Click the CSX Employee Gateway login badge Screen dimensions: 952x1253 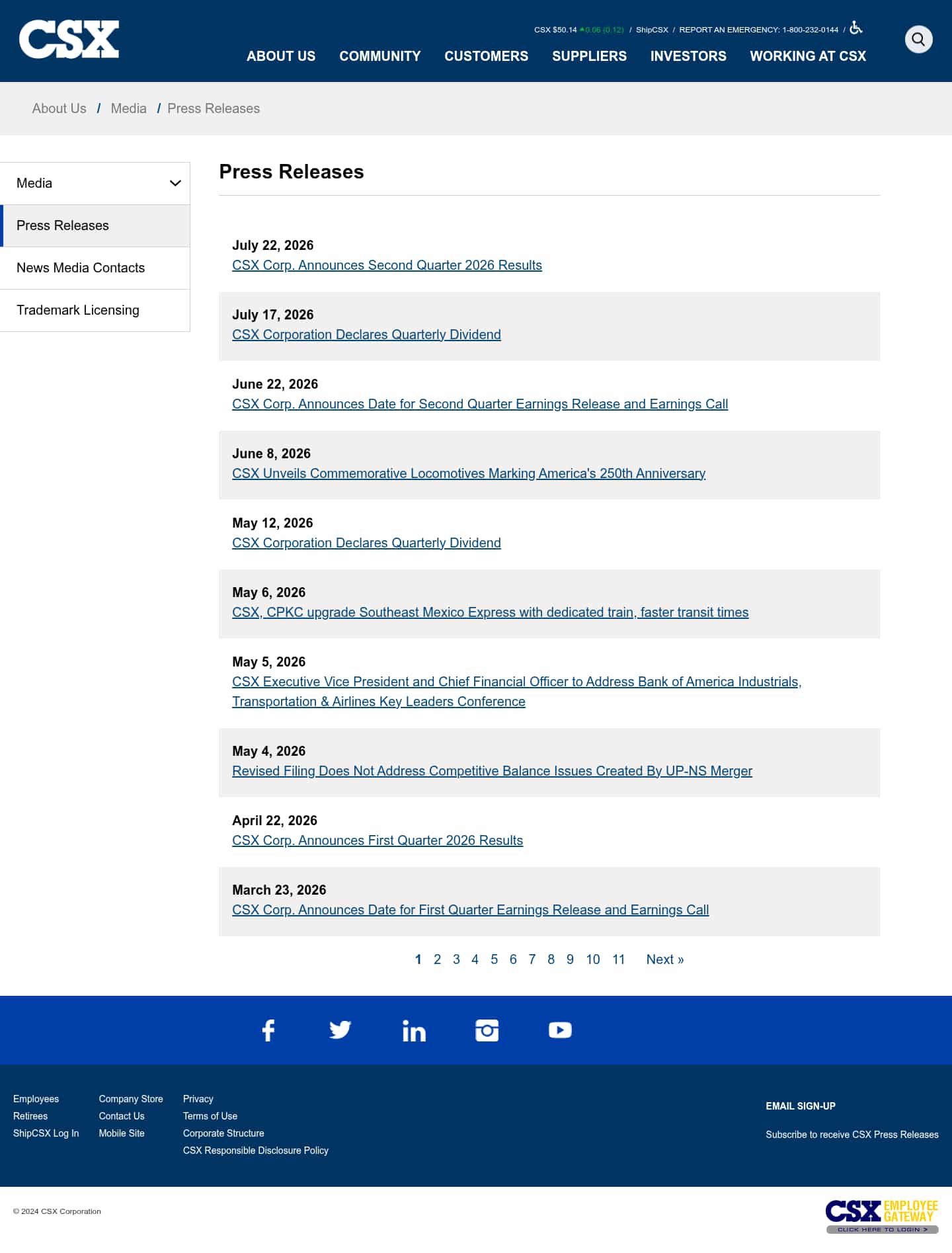(x=882, y=1217)
